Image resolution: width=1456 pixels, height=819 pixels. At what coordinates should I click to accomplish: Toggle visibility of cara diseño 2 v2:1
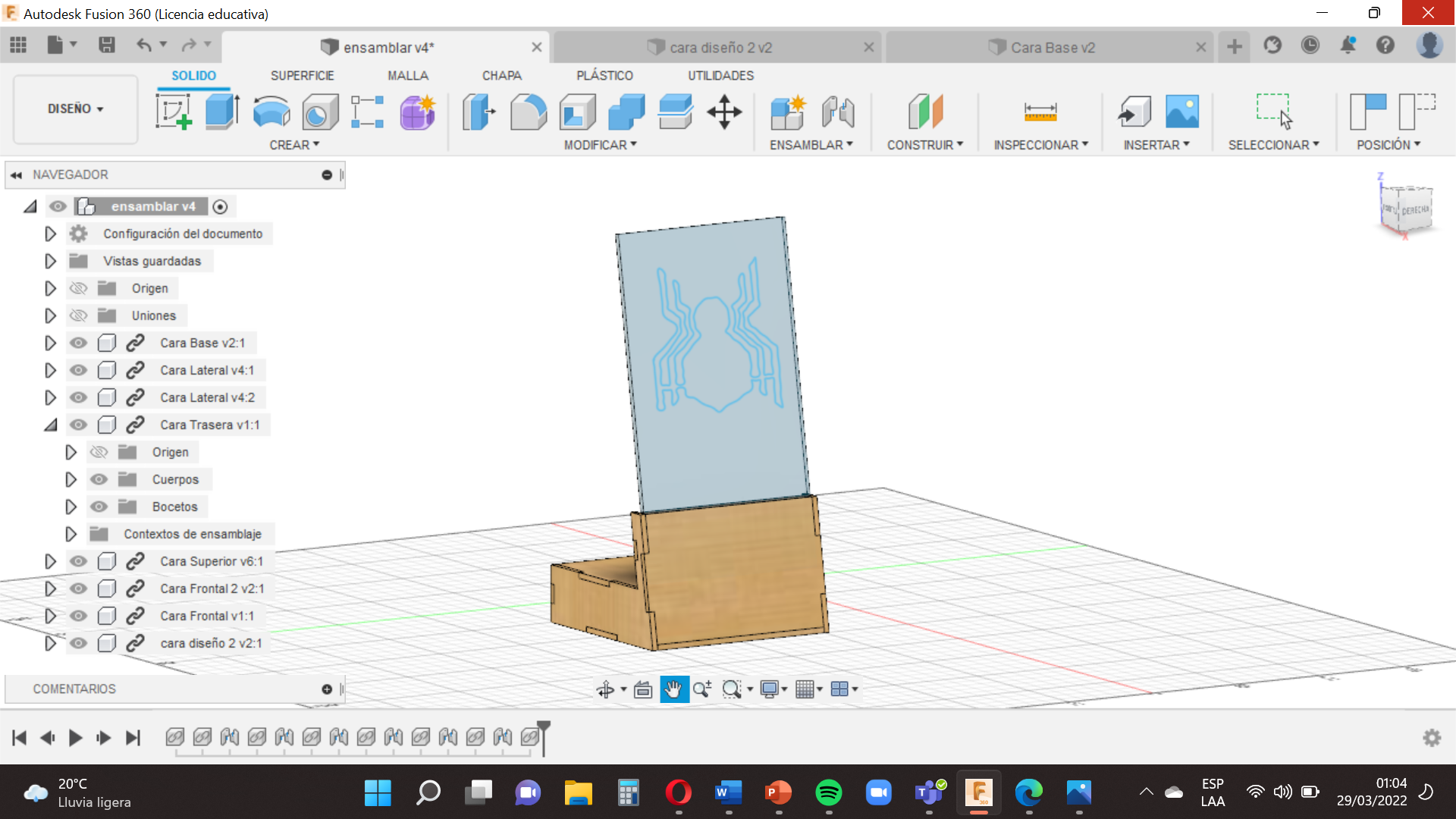click(78, 643)
